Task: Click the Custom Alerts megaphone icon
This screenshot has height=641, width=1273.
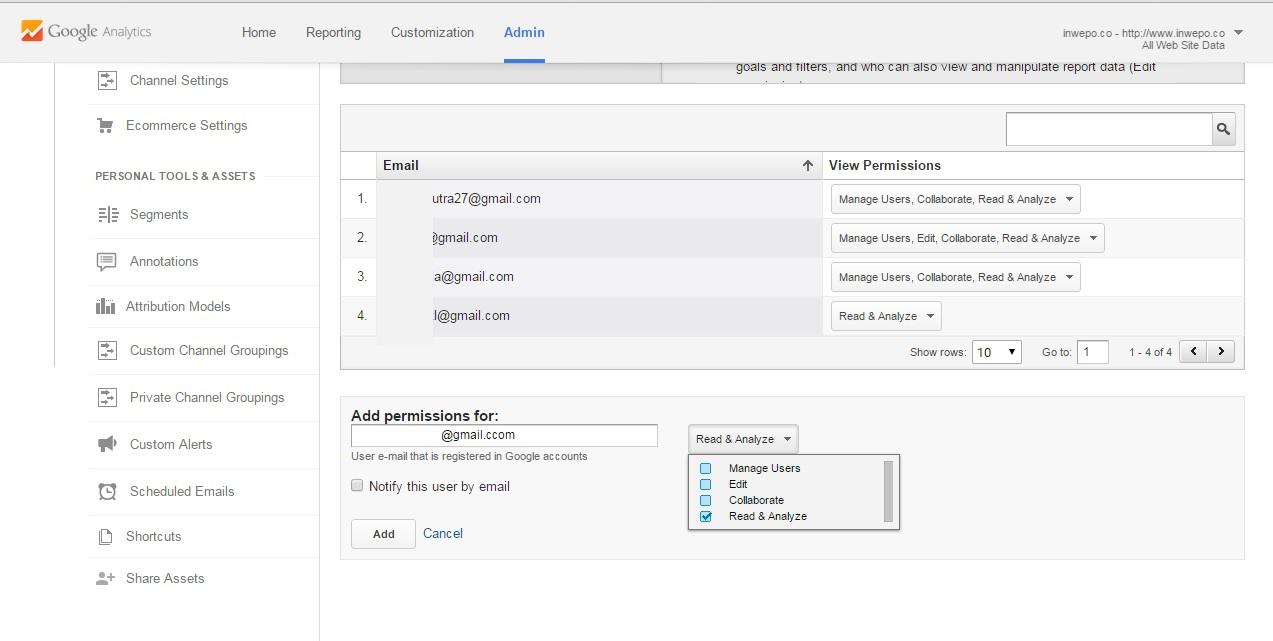Action: tap(106, 444)
